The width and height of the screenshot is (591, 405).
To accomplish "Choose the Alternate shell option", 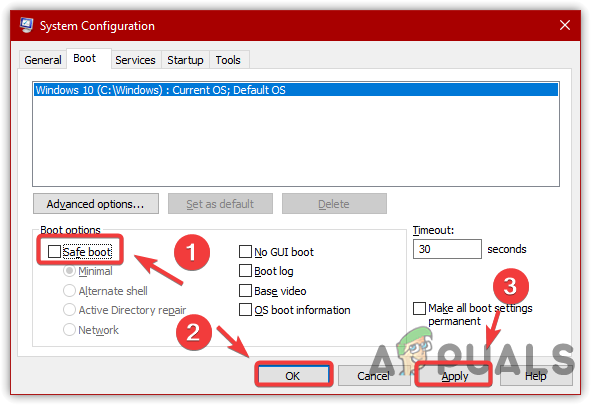I will click(69, 290).
